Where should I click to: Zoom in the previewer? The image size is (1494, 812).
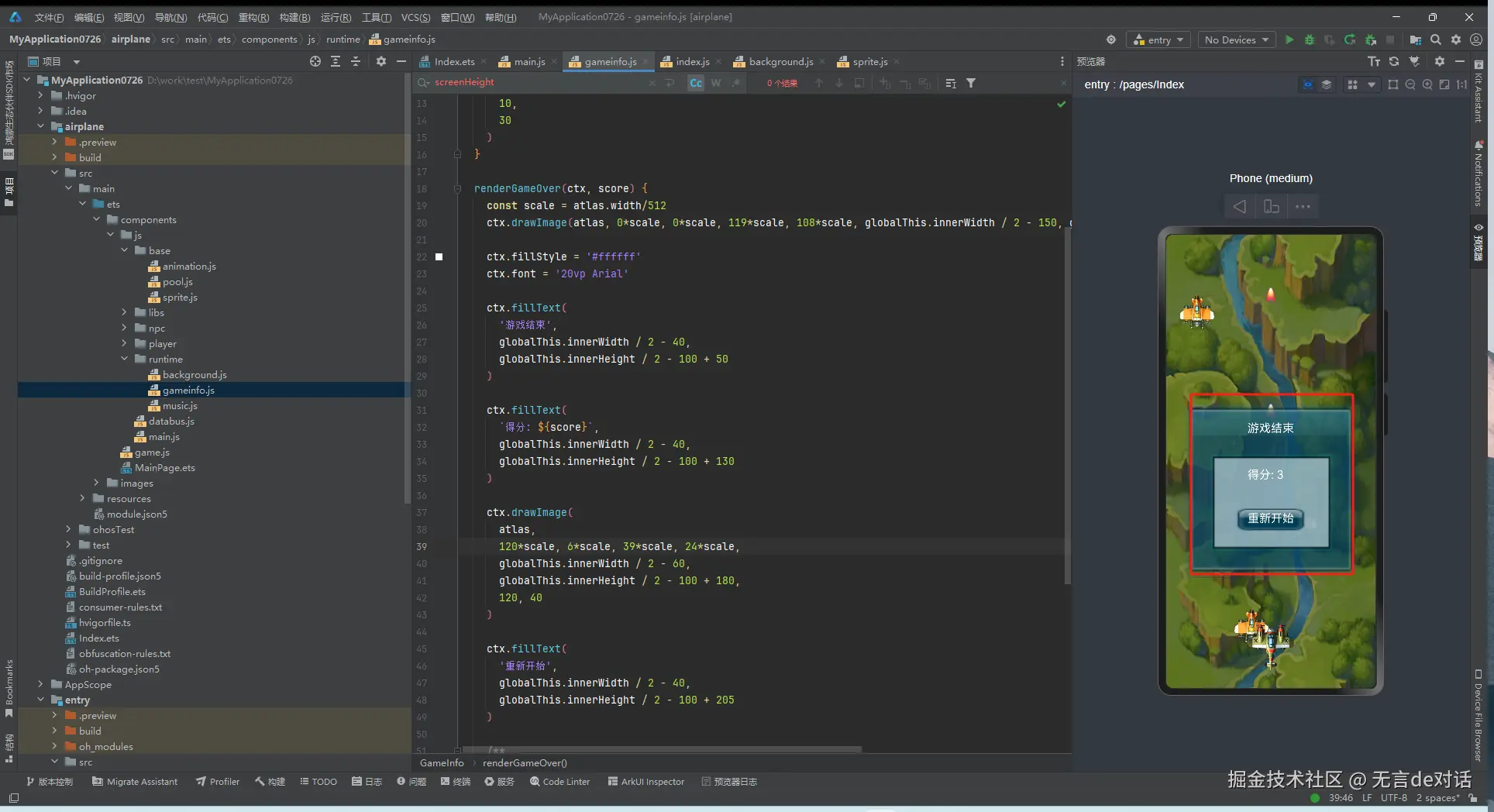tap(1427, 84)
